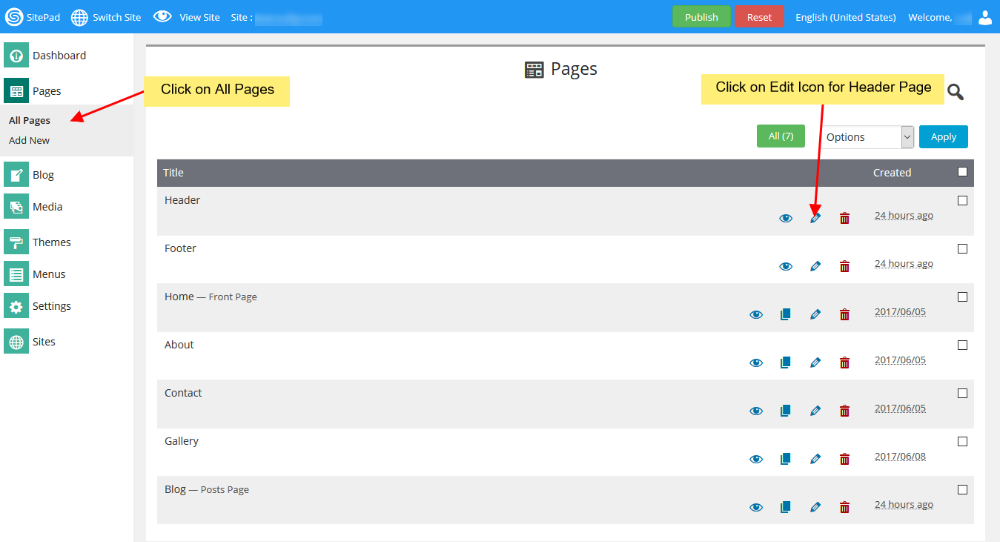Duplicate the Home page using clone icon
This screenshot has height=542, width=1000.
[785, 314]
